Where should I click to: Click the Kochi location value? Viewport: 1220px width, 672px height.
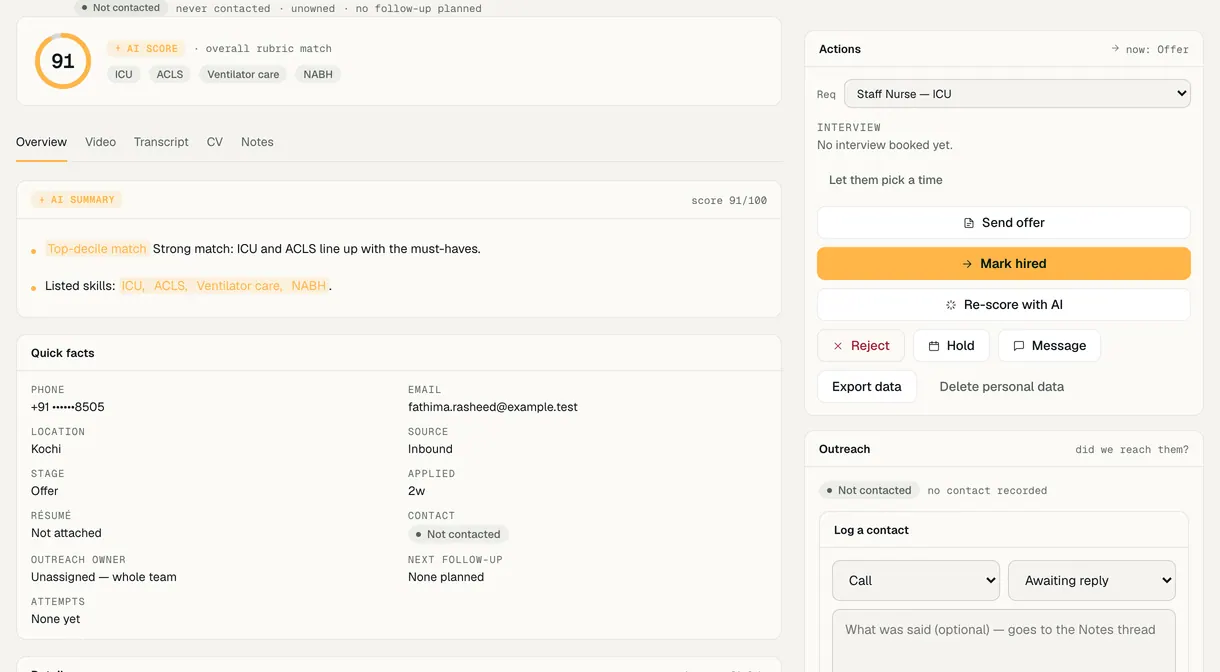tap(46, 449)
